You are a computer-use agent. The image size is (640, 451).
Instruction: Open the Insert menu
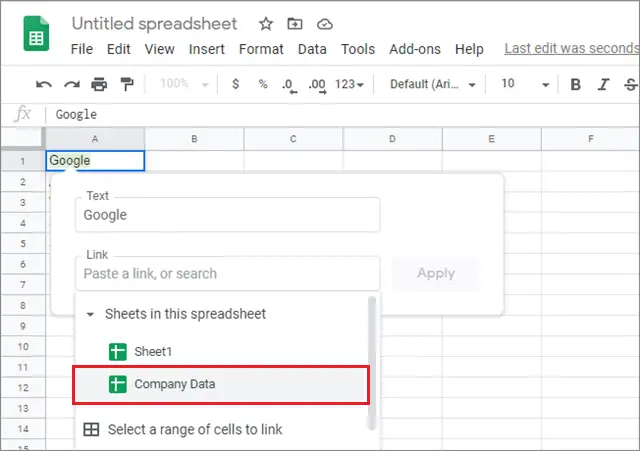point(207,49)
